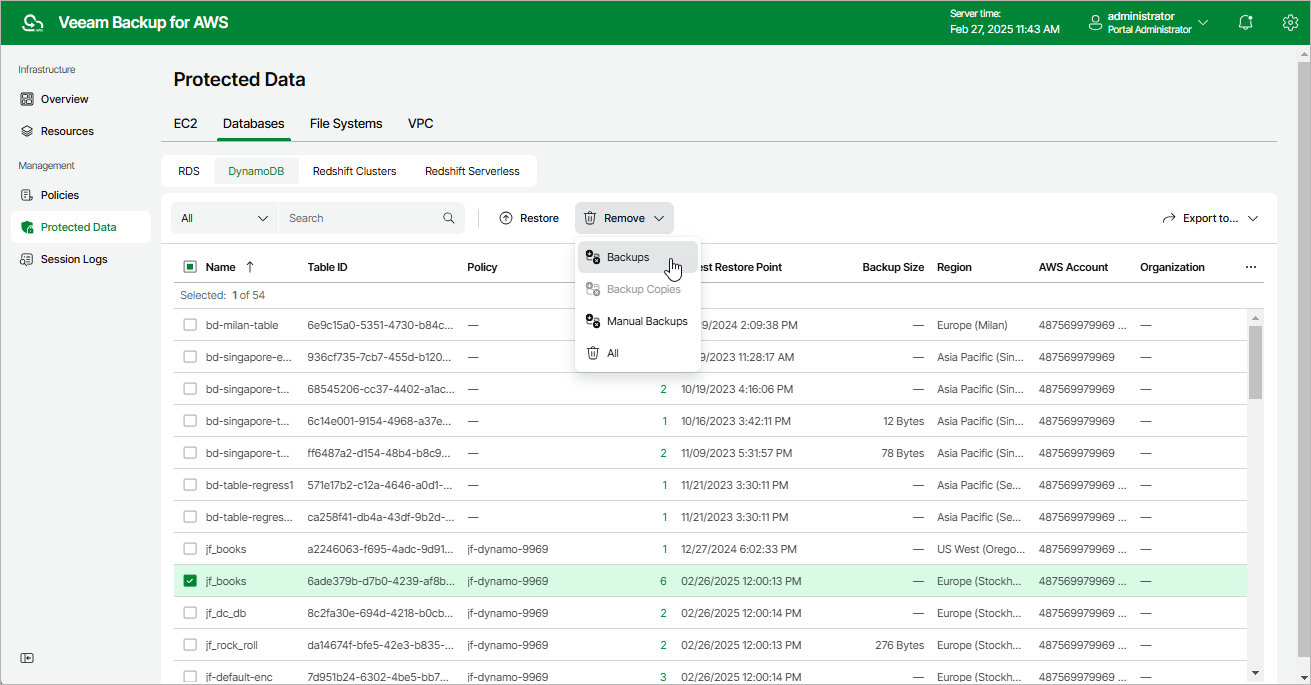Choose Manual Backups from the Remove menu
The width and height of the screenshot is (1311, 685).
(646, 321)
